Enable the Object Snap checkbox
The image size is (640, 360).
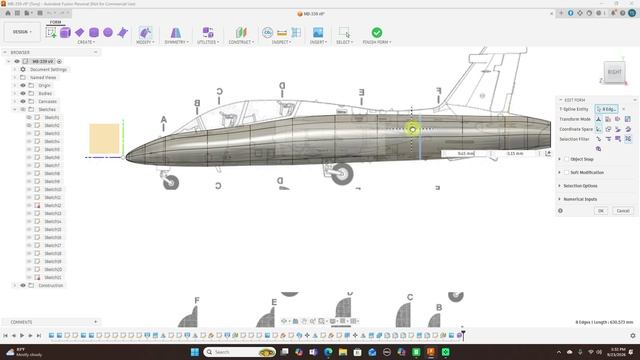[x=567, y=159]
